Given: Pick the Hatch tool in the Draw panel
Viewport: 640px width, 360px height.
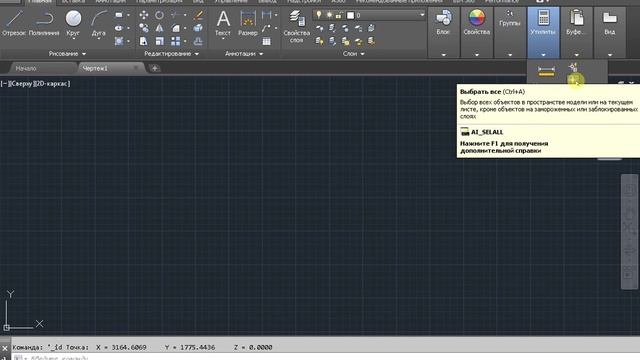Looking at the screenshot, I should pyautogui.click(x=118, y=41).
